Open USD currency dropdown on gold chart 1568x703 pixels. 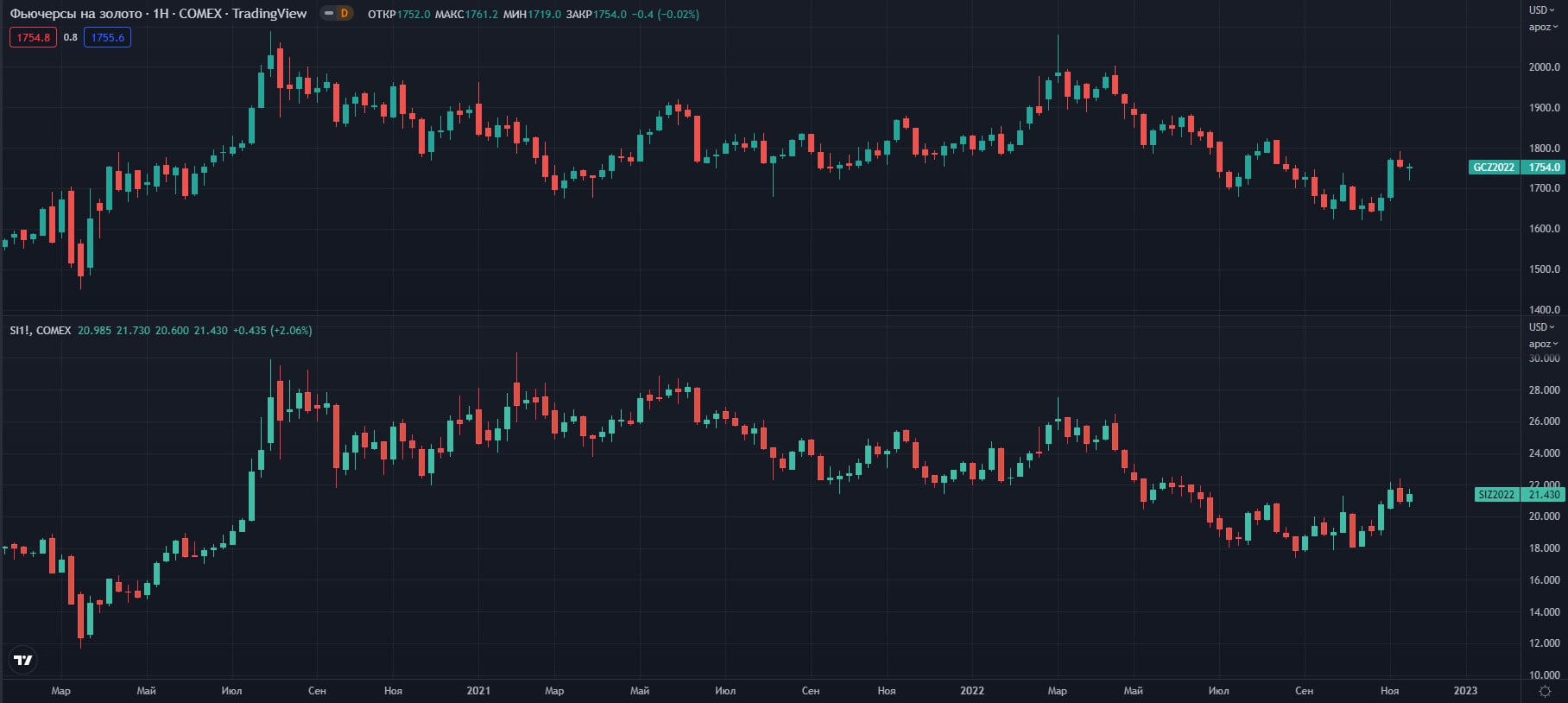(1543, 10)
